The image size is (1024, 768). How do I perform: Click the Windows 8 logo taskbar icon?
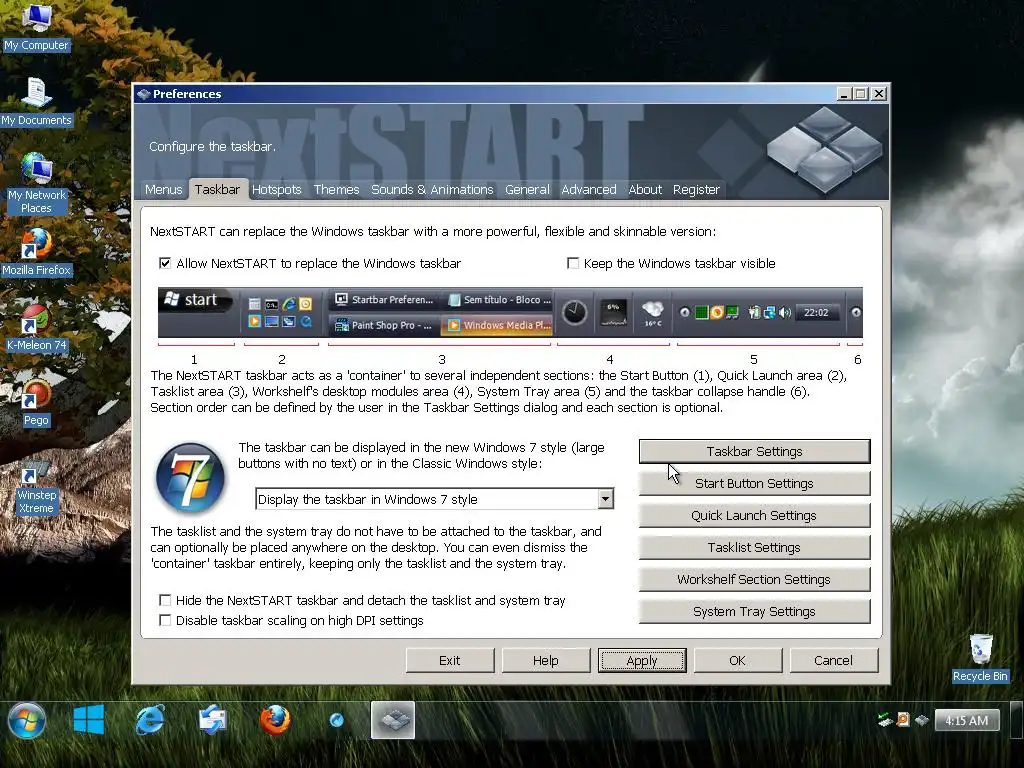pyautogui.click(x=89, y=720)
